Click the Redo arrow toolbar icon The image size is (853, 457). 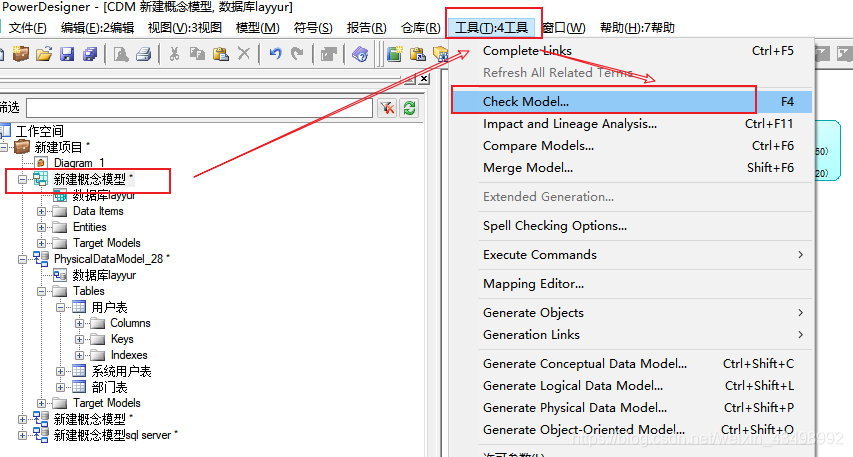click(x=297, y=54)
